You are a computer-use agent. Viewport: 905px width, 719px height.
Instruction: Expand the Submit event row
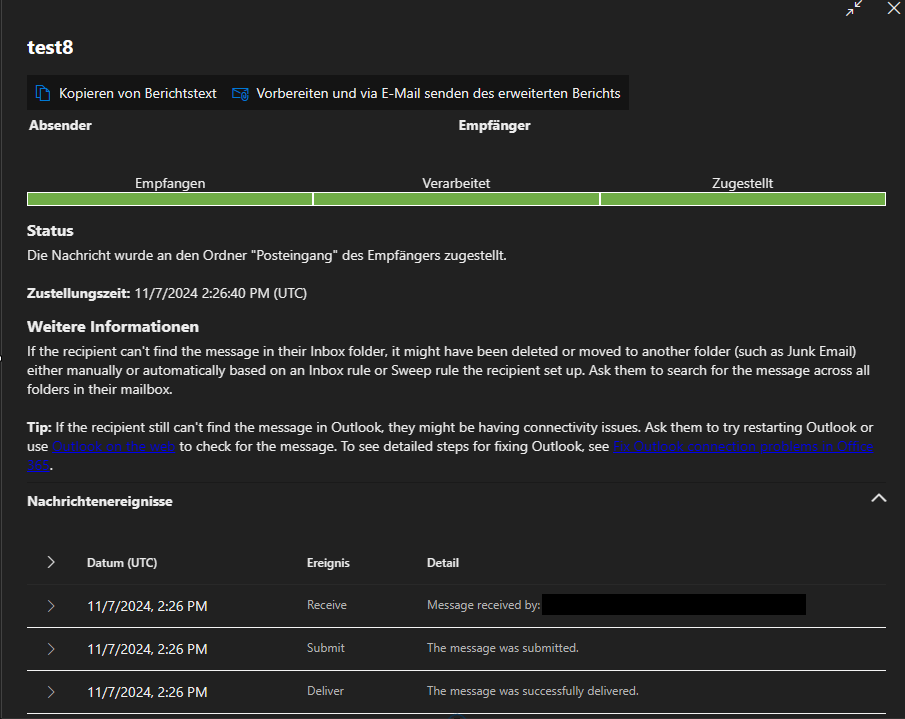pyautogui.click(x=51, y=649)
